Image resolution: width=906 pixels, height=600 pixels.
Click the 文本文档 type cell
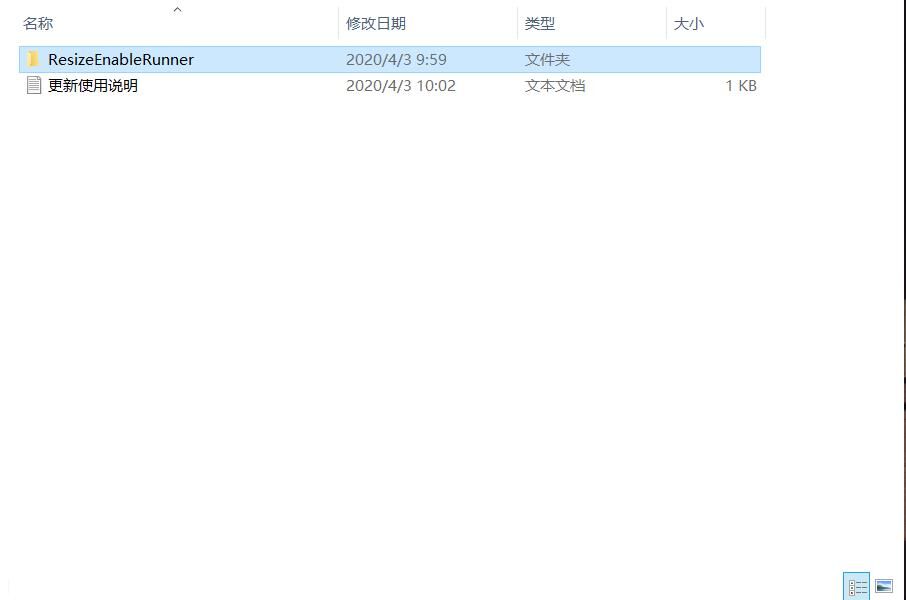tap(555, 86)
